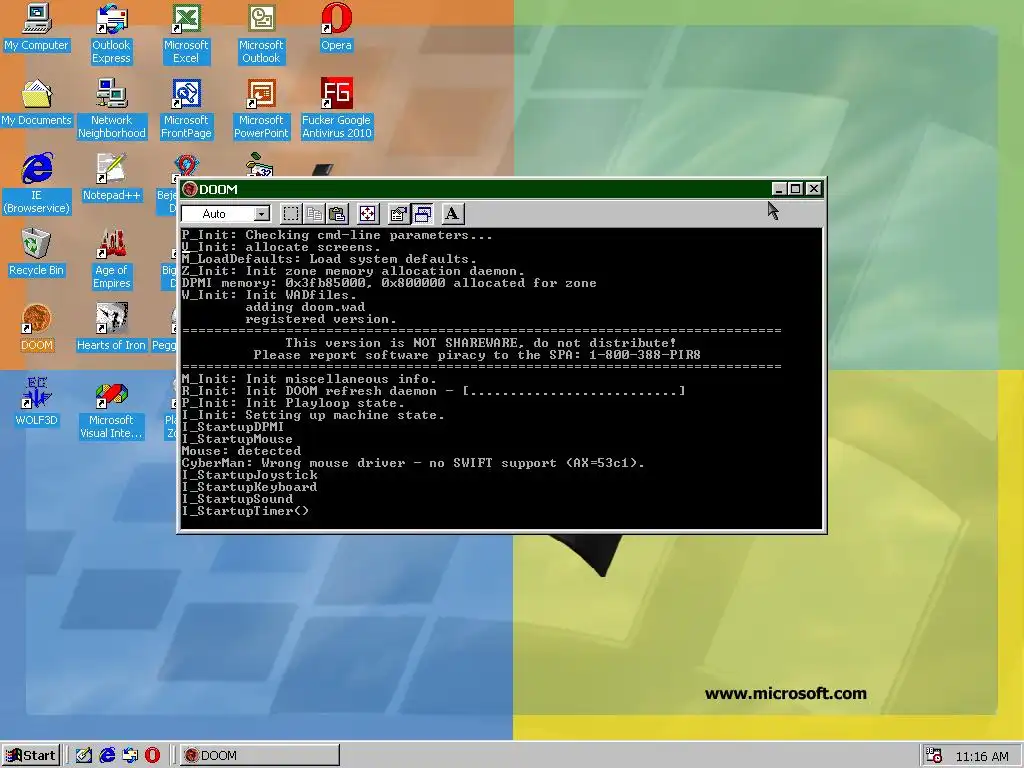1024x768 pixels.
Task: Launch Microsoft PowerPoint shortcut
Action: coord(261,109)
